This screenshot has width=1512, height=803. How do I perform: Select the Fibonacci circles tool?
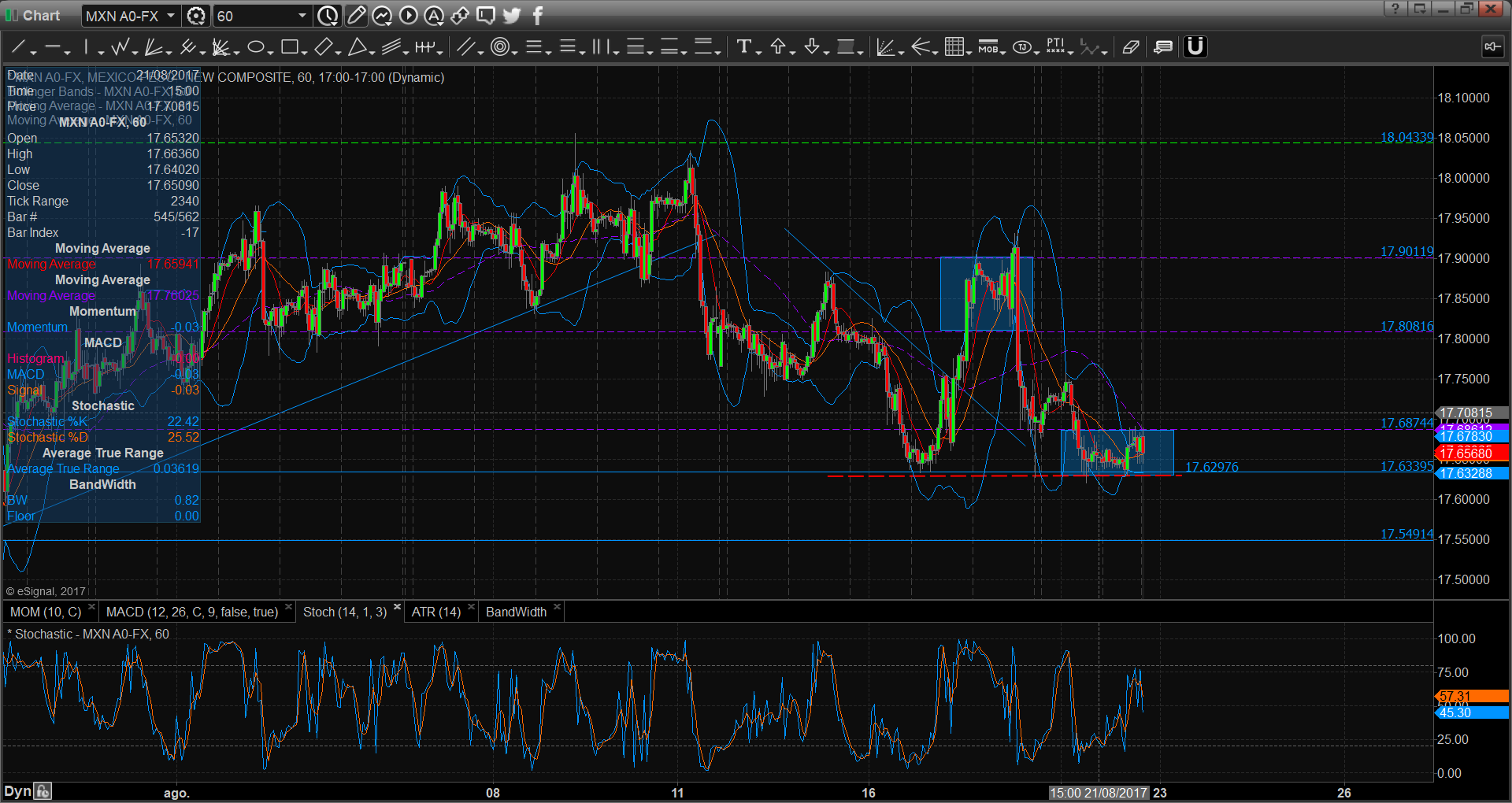click(x=499, y=47)
